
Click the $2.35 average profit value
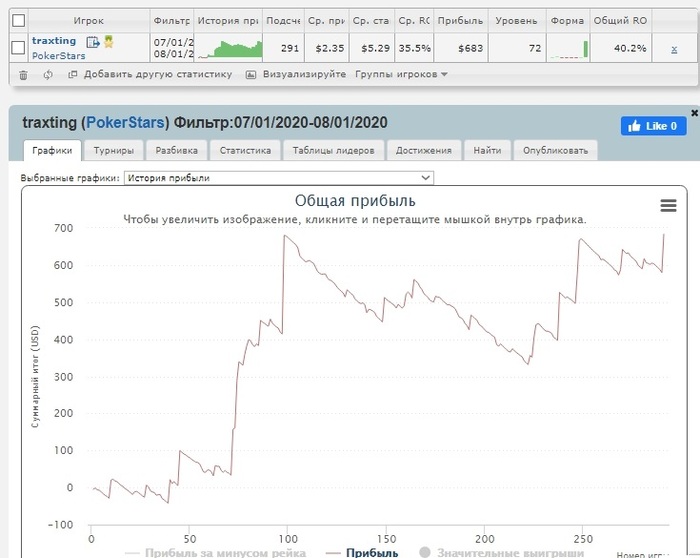[329, 48]
